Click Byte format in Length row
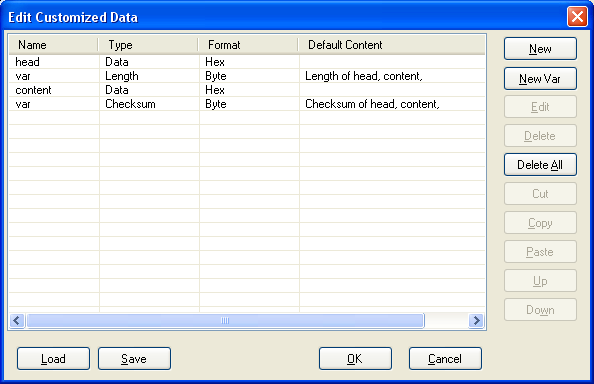This screenshot has width=594, height=384. tap(216, 76)
